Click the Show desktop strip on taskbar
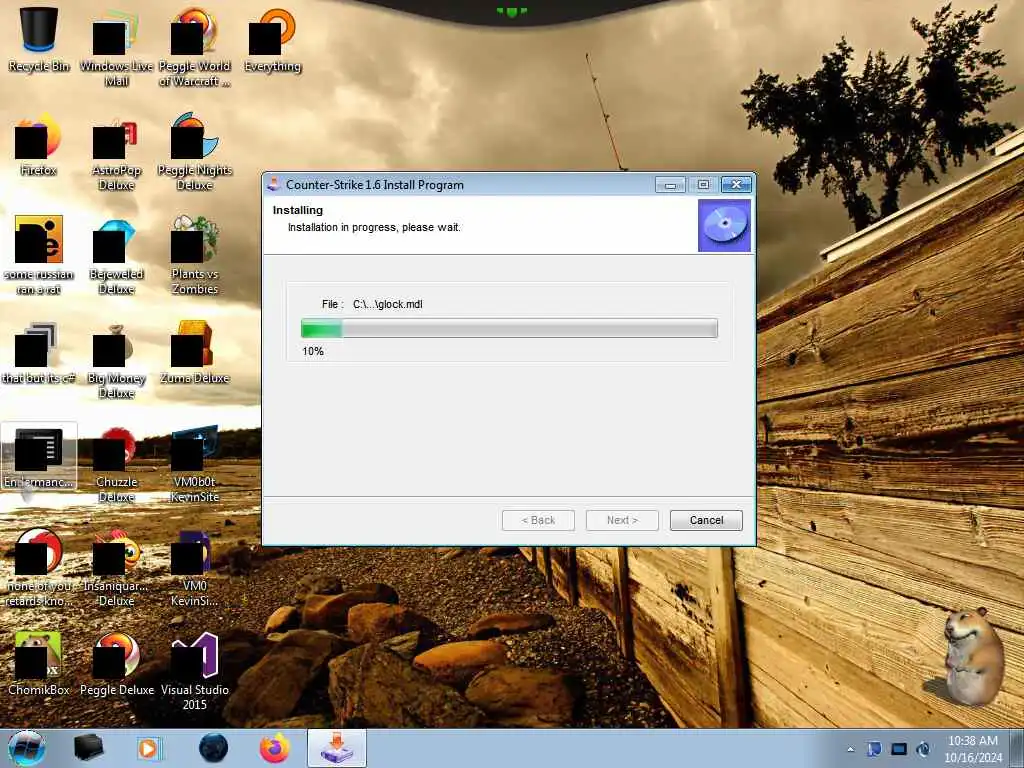This screenshot has height=768, width=1024. click(1018, 748)
